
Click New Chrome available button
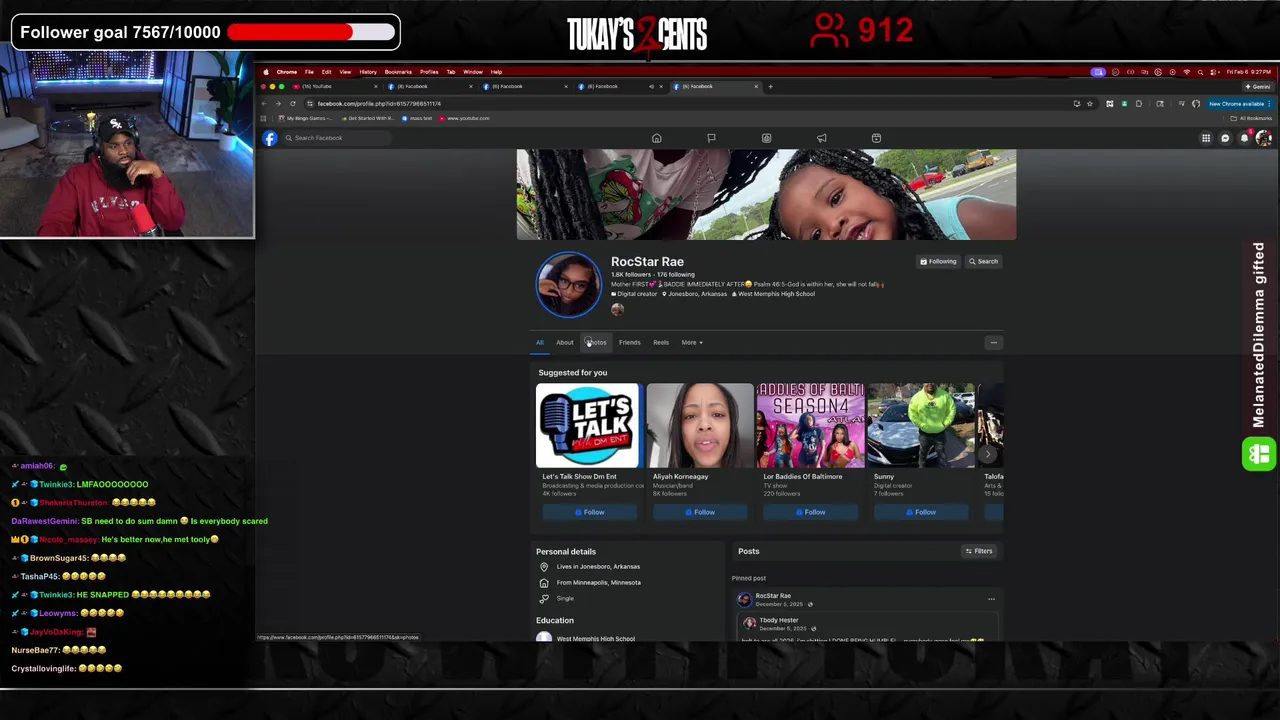(1239, 104)
